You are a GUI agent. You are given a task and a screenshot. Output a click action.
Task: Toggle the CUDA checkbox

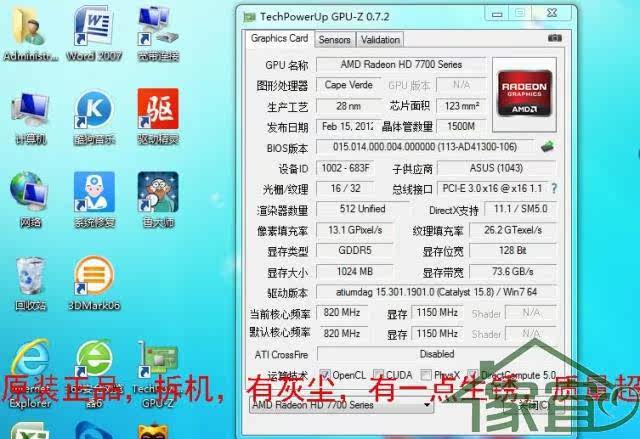pos(378,375)
